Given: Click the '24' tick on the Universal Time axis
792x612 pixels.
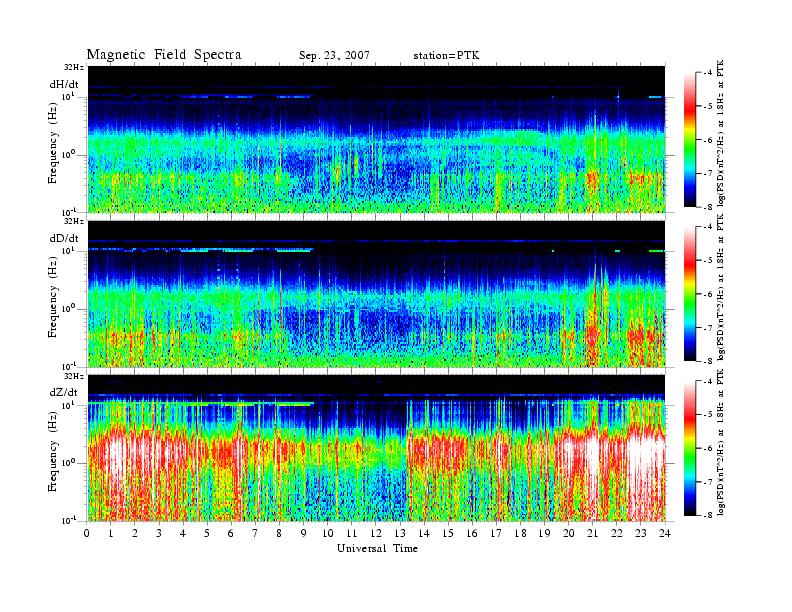Looking at the screenshot, I should 665,533.
